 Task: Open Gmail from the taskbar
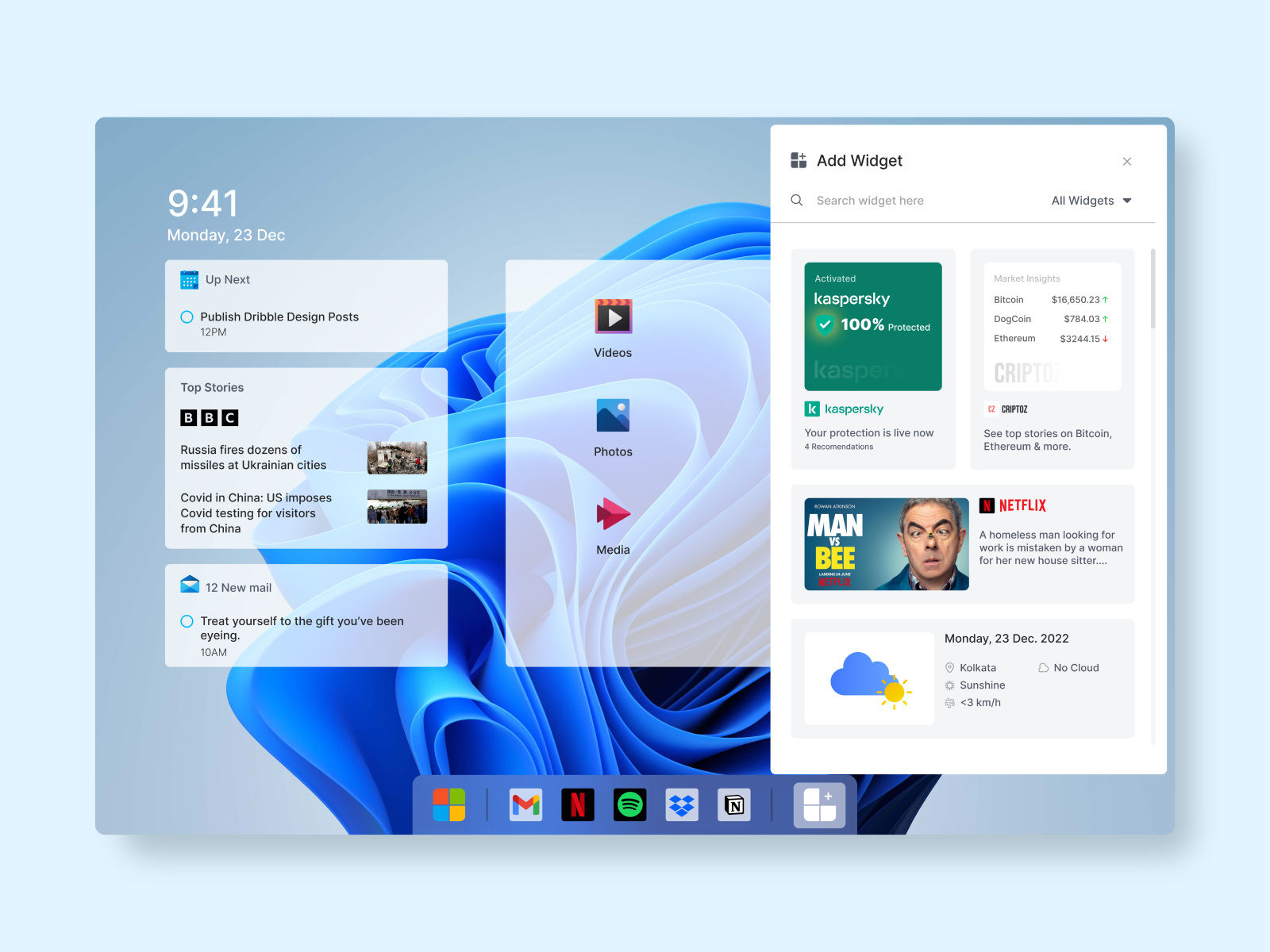[525, 804]
